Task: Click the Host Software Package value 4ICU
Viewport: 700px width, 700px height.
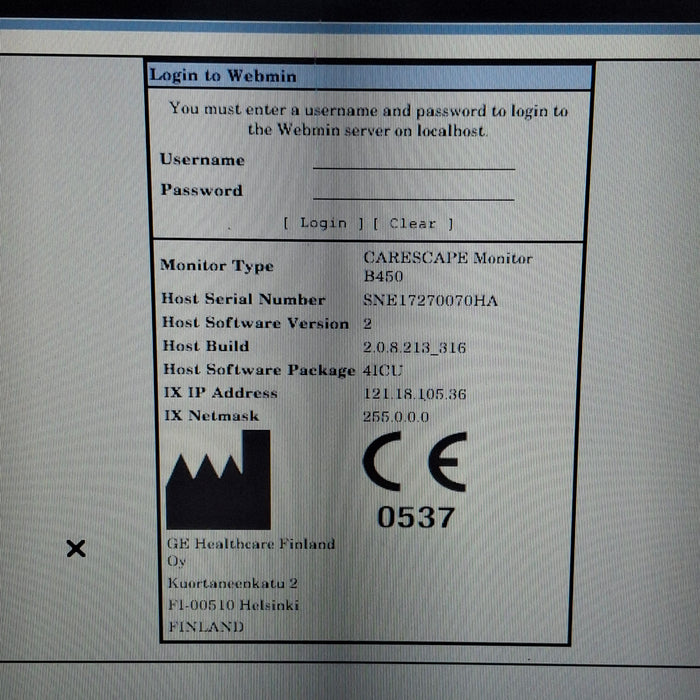Action: (383, 371)
